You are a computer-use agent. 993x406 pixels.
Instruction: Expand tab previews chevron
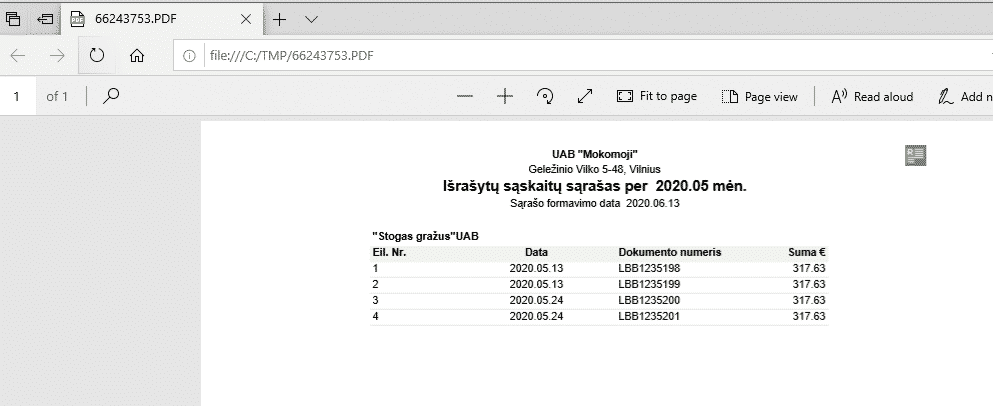(311, 19)
